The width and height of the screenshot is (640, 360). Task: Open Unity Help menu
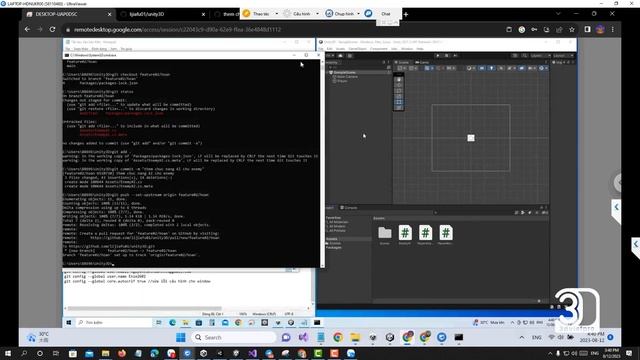pyautogui.click(x=420, y=49)
